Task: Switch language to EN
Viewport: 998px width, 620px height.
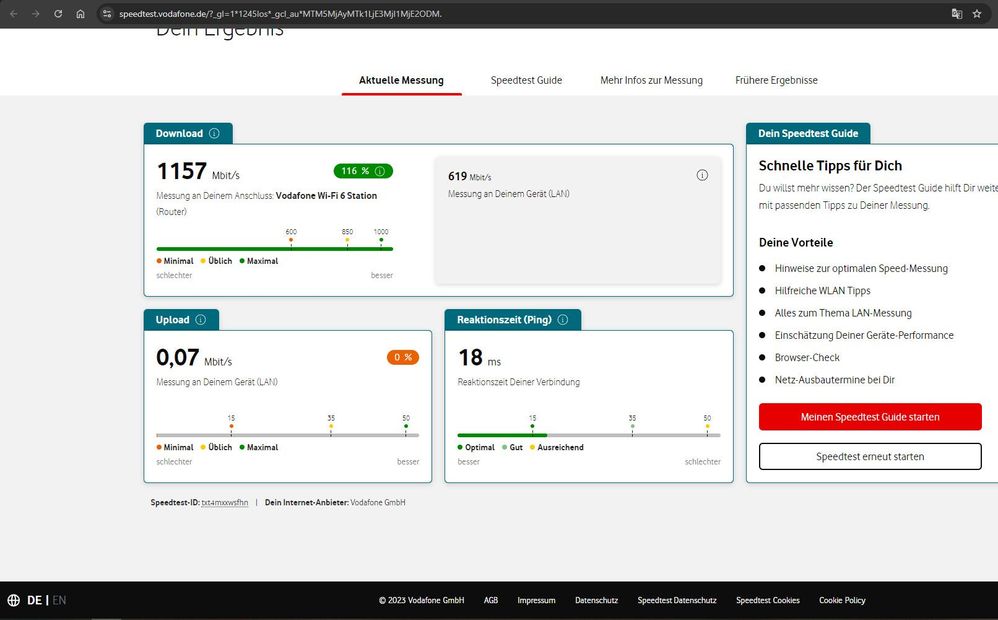Action: coord(59,600)
